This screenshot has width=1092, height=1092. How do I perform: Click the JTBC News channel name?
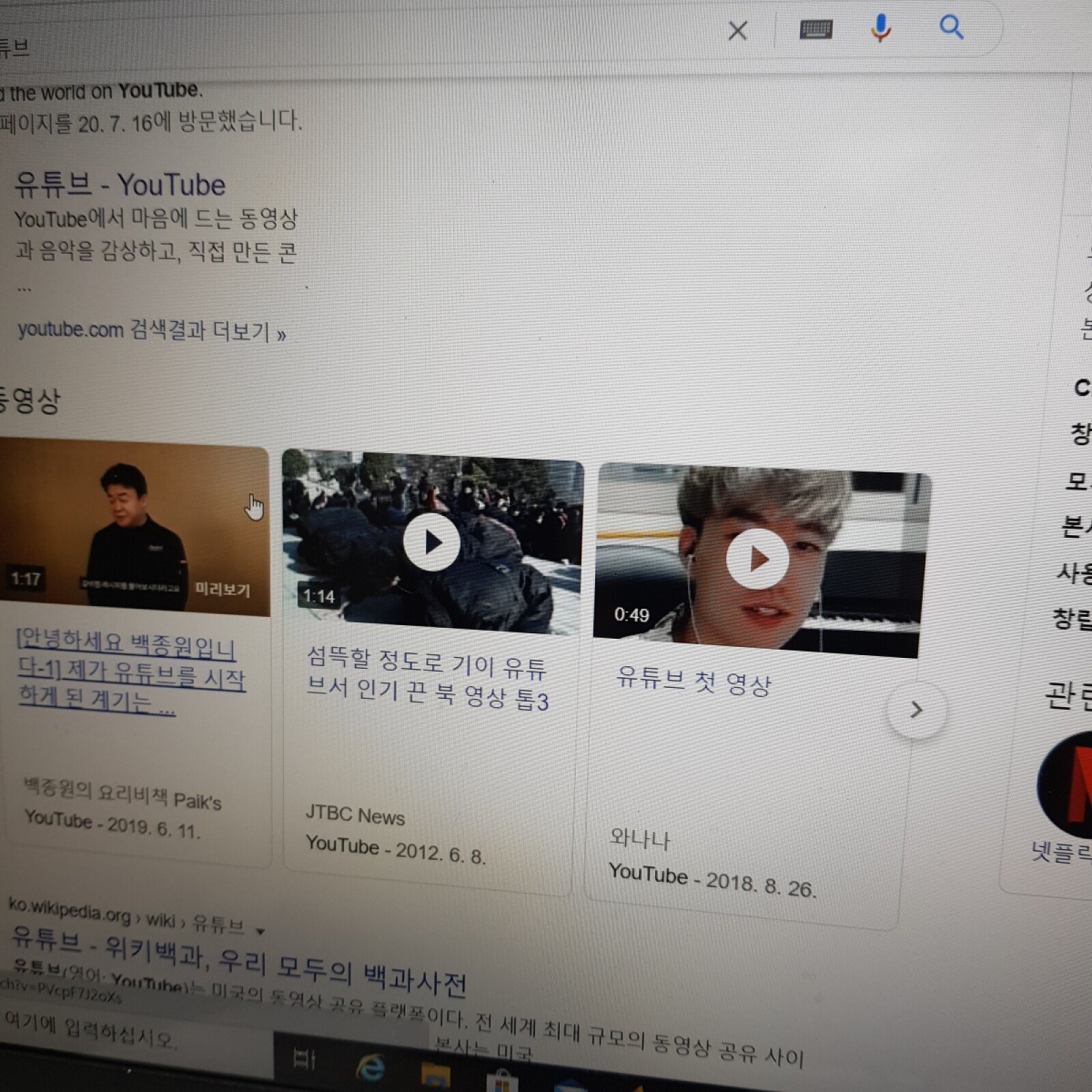click(x=355, y=814)
